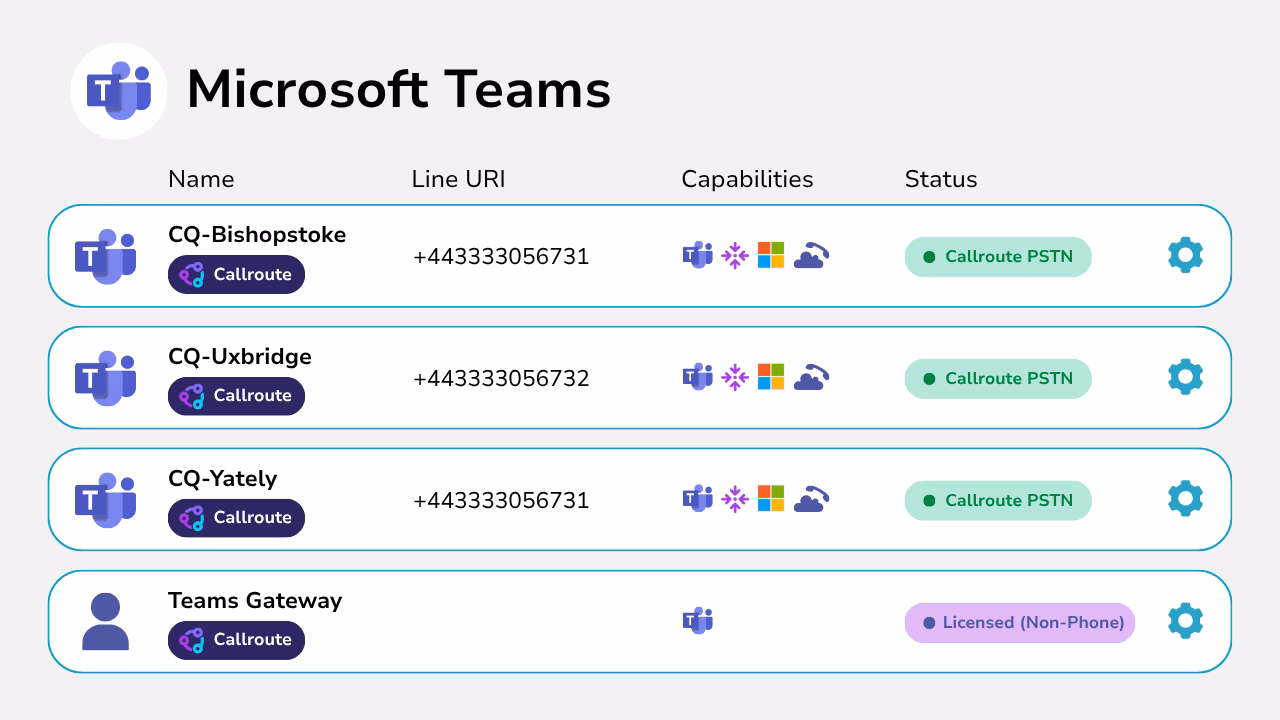Open settings gear for CQ-Bishopstoke
The width and height of the screenshot is (1280, 720).
coord(1185,255)
